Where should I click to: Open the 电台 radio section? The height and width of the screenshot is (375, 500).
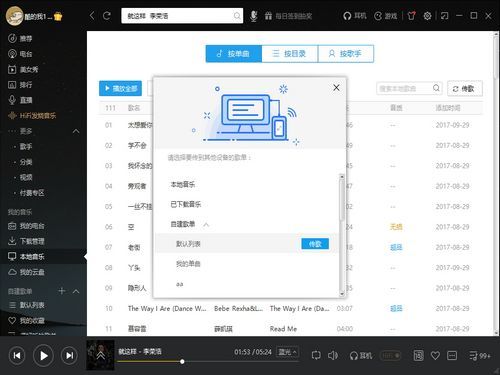pyautogui.click(x=20, y=54)
